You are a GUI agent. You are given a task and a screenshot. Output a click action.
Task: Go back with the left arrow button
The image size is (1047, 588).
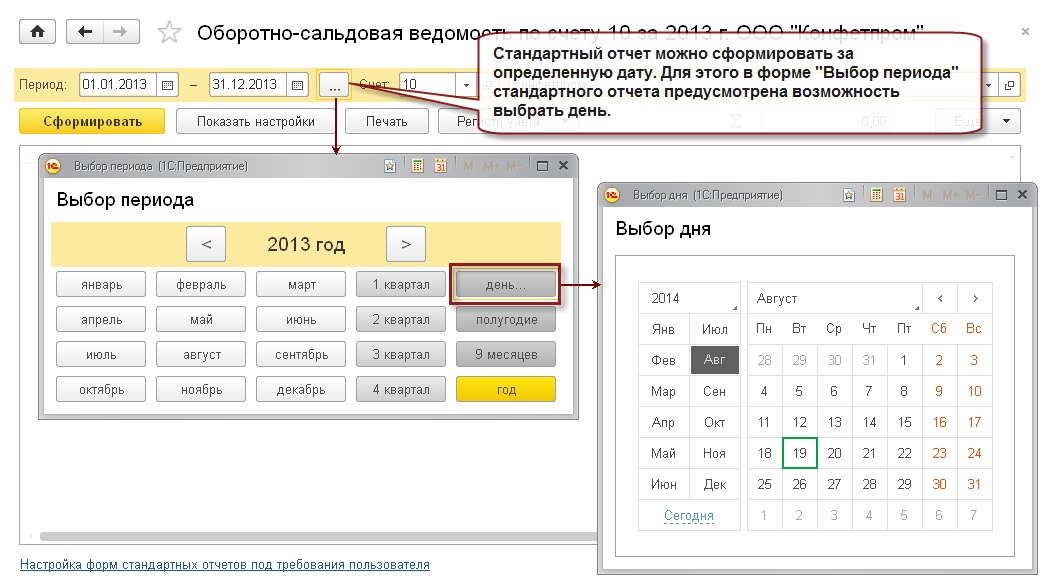(x=85, y=32)
